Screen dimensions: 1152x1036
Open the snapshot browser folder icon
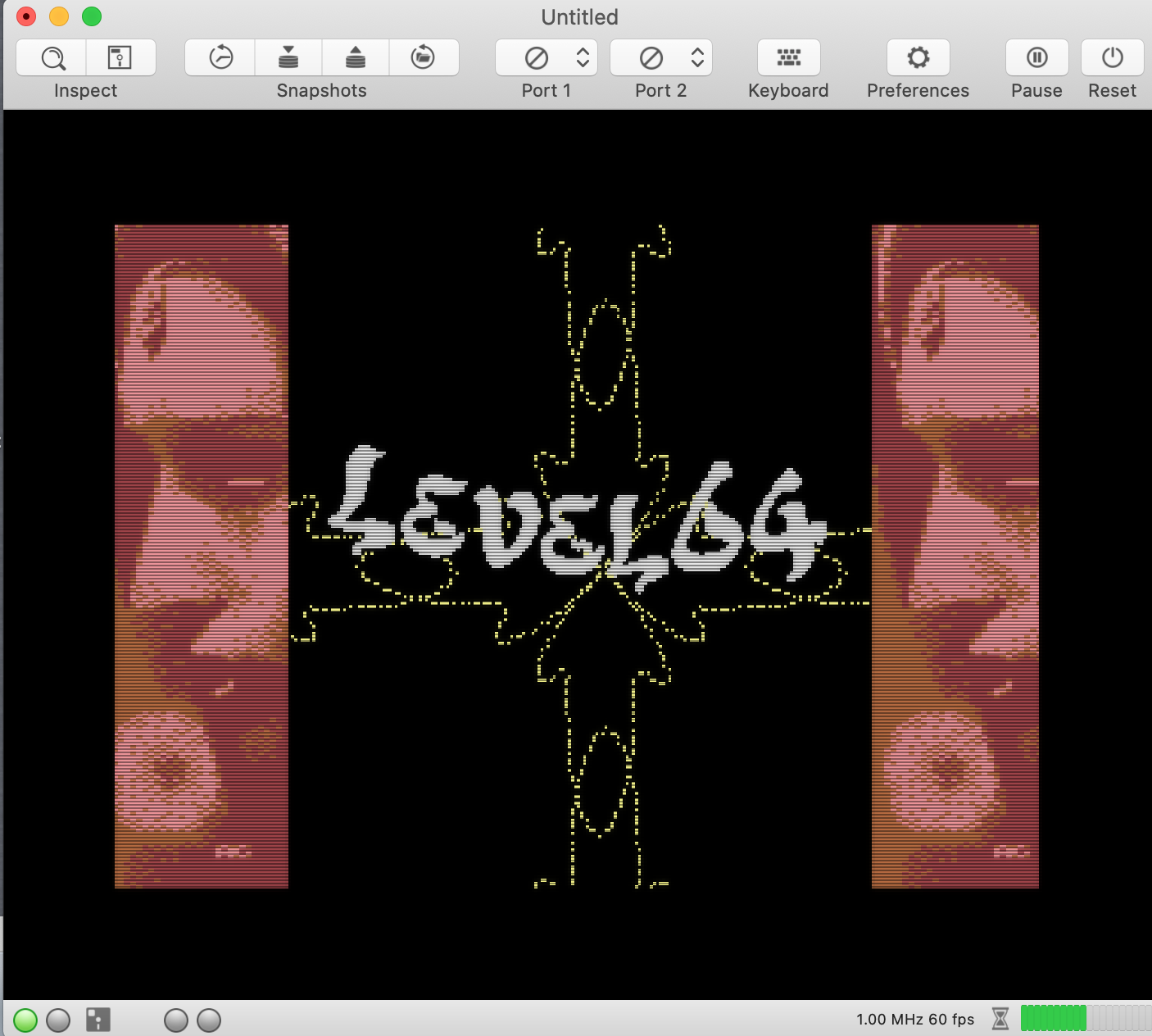(x=423, y=57)
